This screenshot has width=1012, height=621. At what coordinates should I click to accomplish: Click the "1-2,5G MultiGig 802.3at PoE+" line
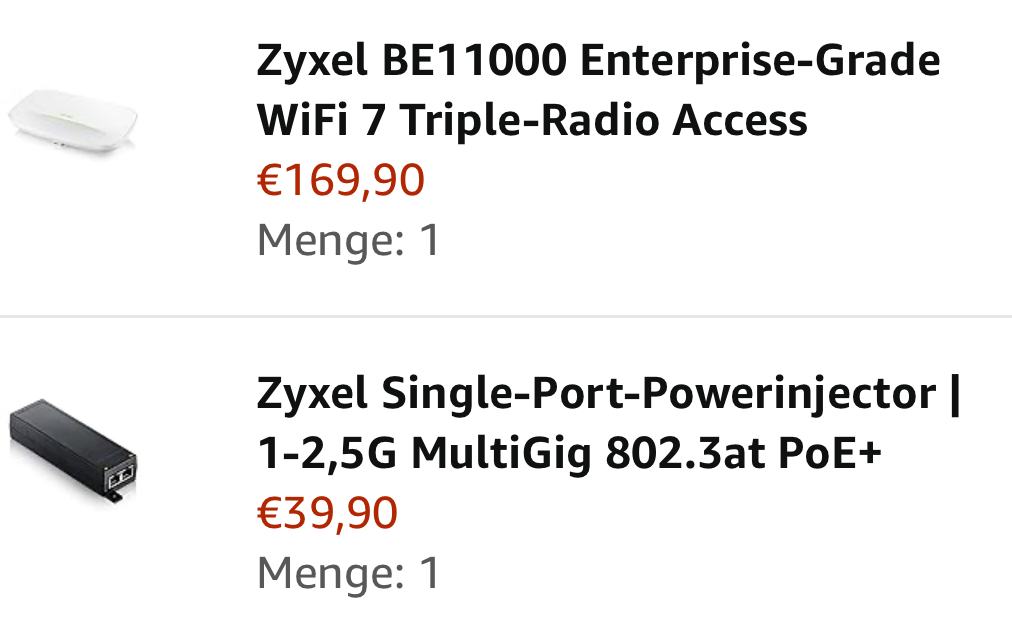[569, 454]
